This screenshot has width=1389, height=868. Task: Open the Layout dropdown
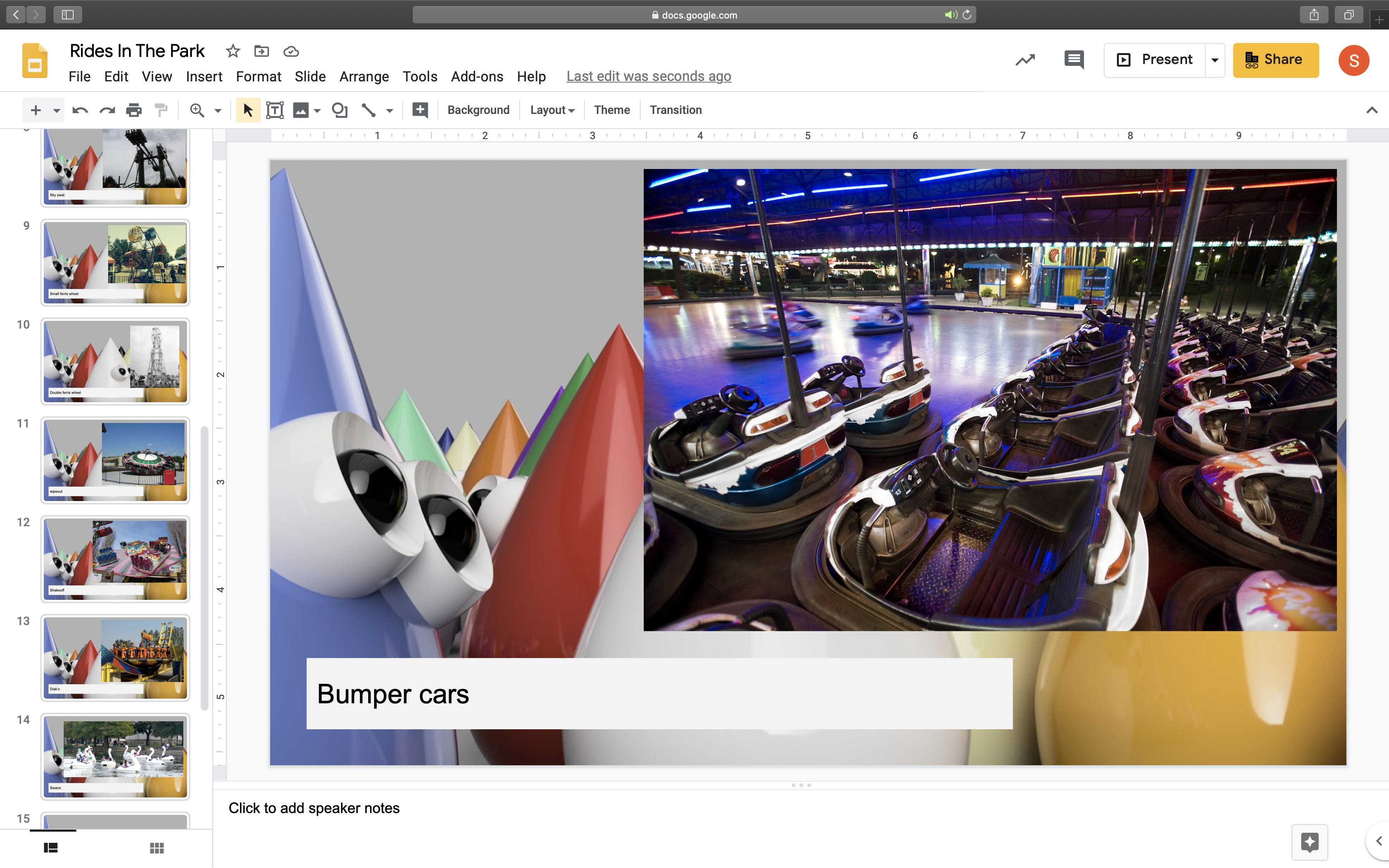tap(552, 110)
